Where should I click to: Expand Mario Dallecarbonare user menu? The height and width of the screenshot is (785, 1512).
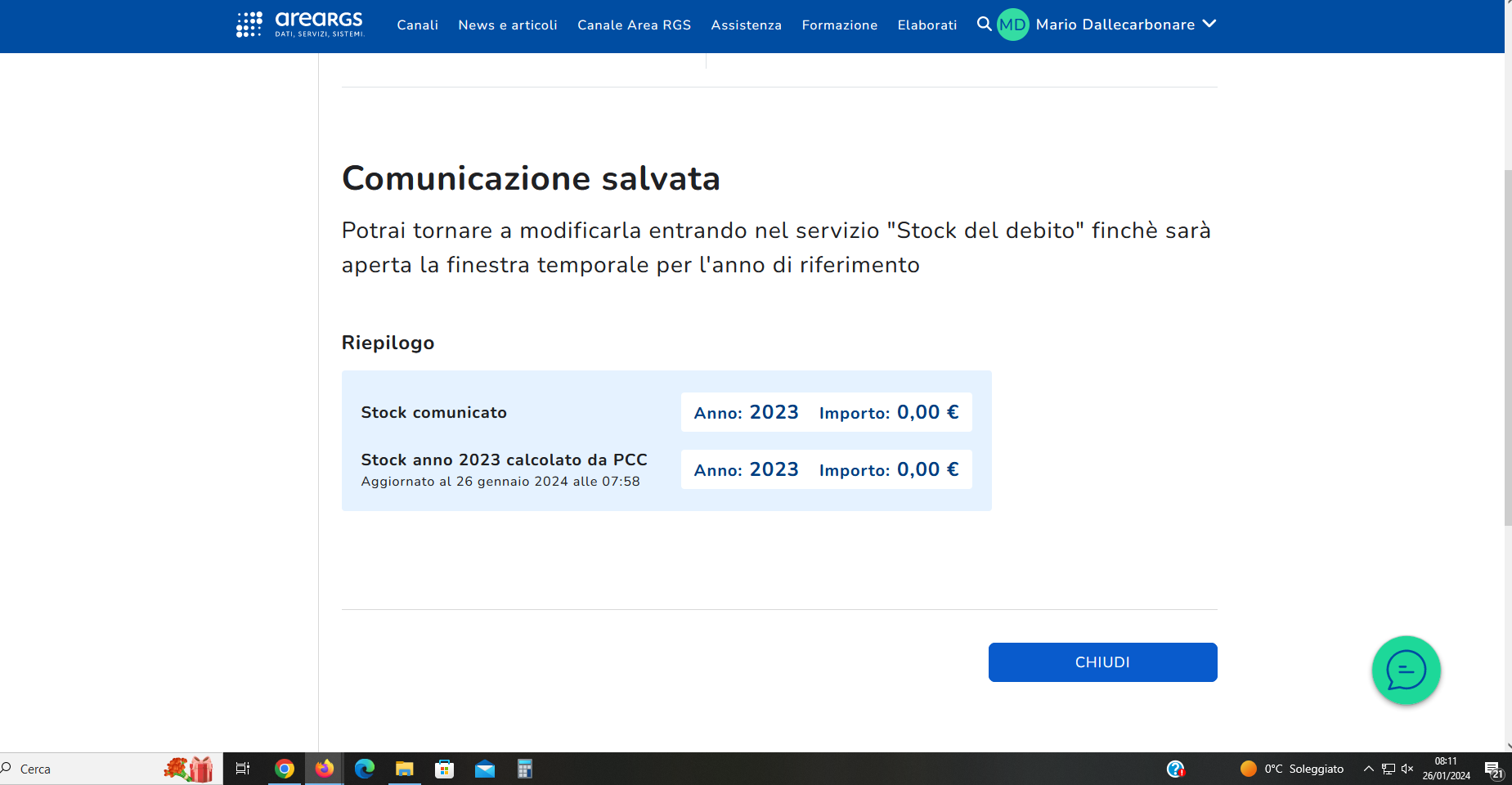point(1209,25)
